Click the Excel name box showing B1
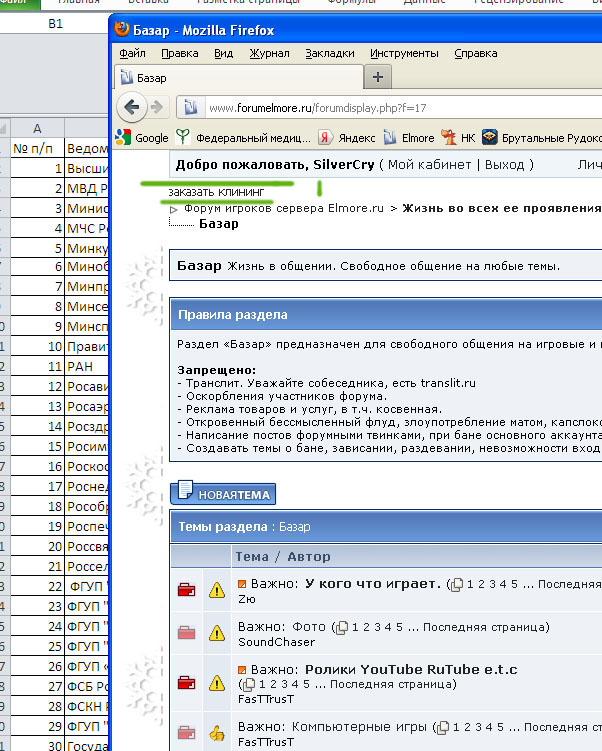The image size is (602, 751). [x=55, y=23]
